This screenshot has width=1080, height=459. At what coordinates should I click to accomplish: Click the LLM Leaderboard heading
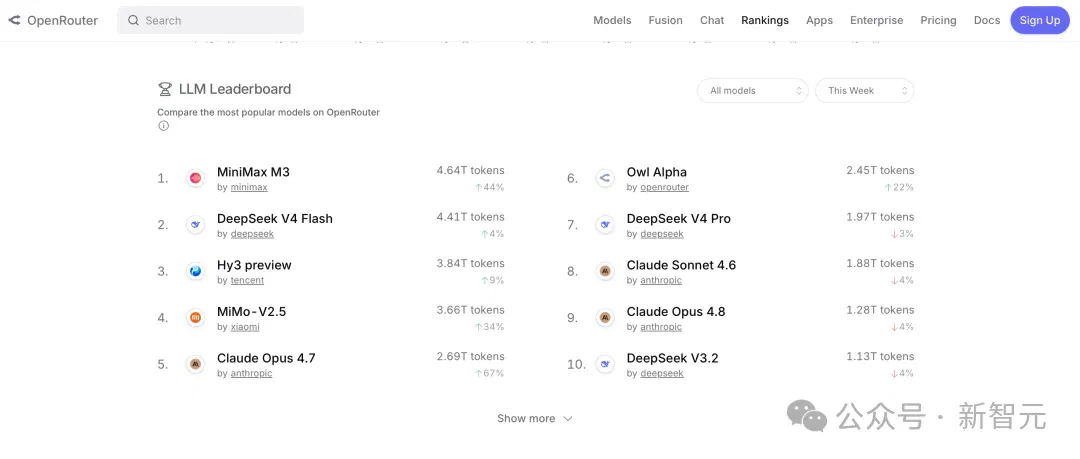click(235, 89)
